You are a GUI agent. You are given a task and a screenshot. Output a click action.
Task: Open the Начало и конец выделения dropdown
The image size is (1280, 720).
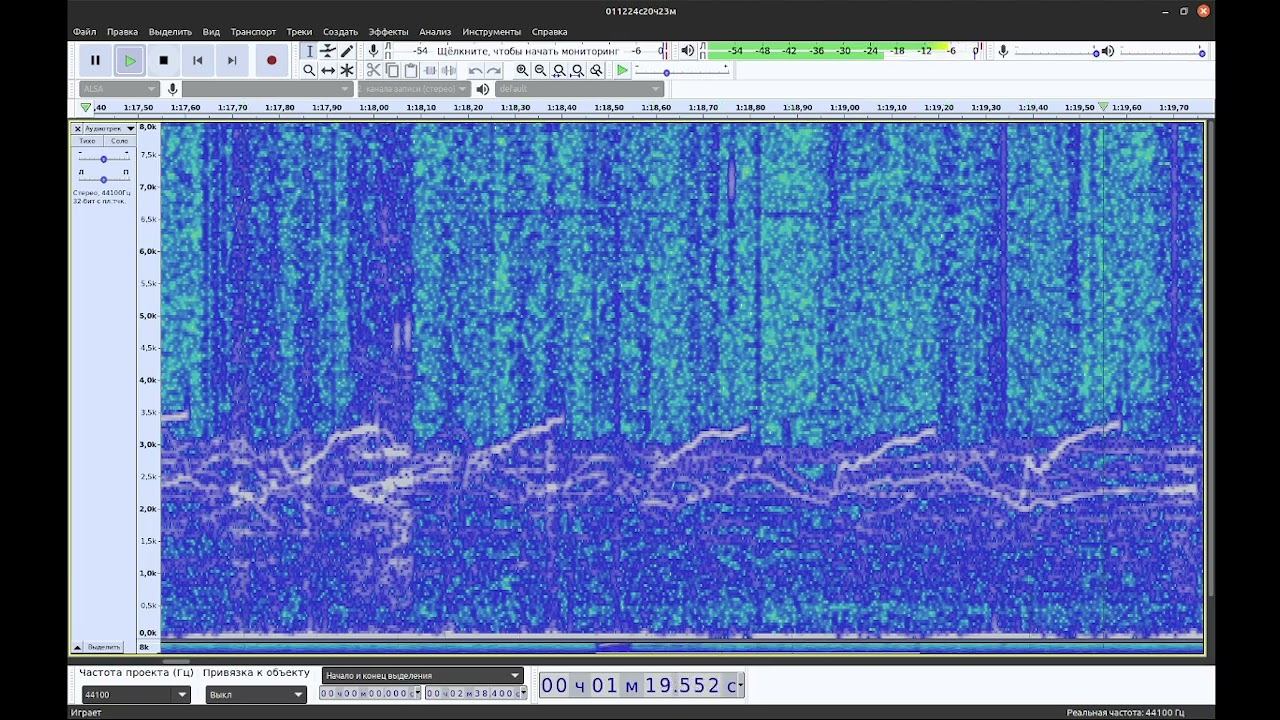(423, 675)
